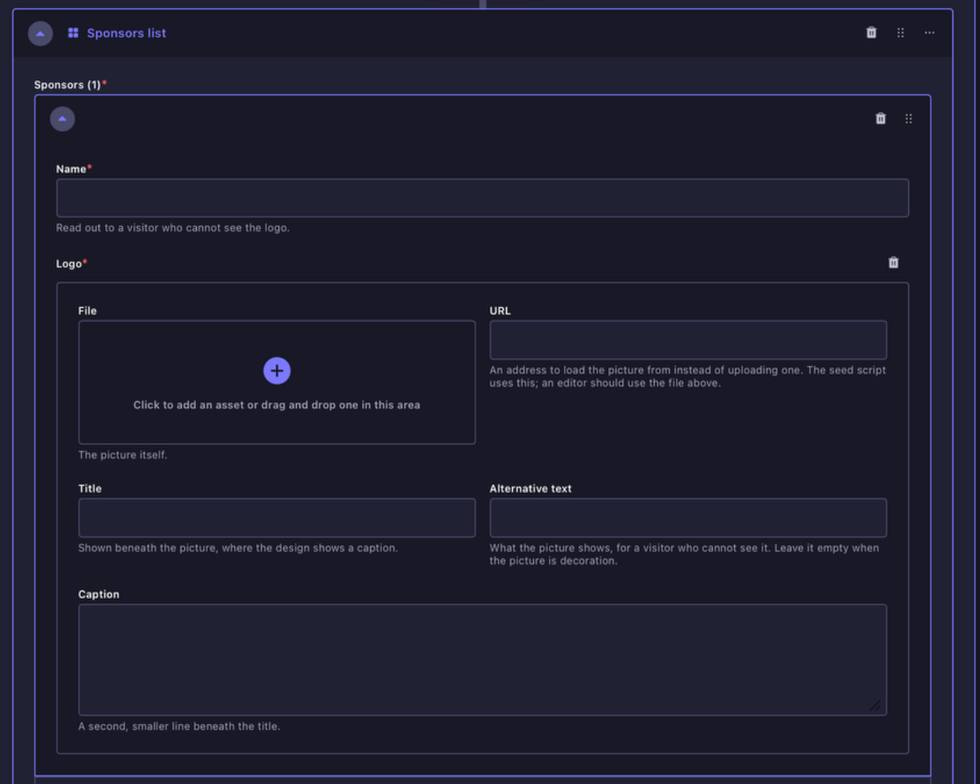Collapse the first sponsor entry
980x784 pixels.
(x=62, y=119)
